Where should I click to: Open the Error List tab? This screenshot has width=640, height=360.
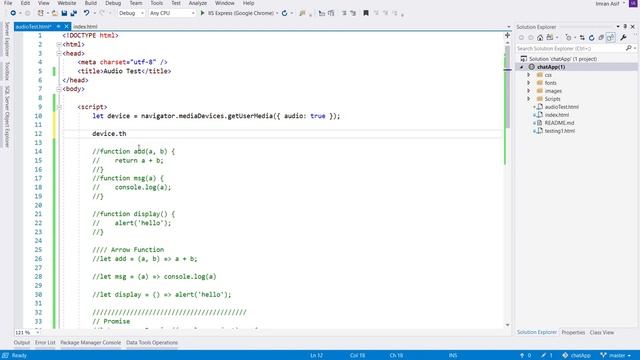coord(45,343)
